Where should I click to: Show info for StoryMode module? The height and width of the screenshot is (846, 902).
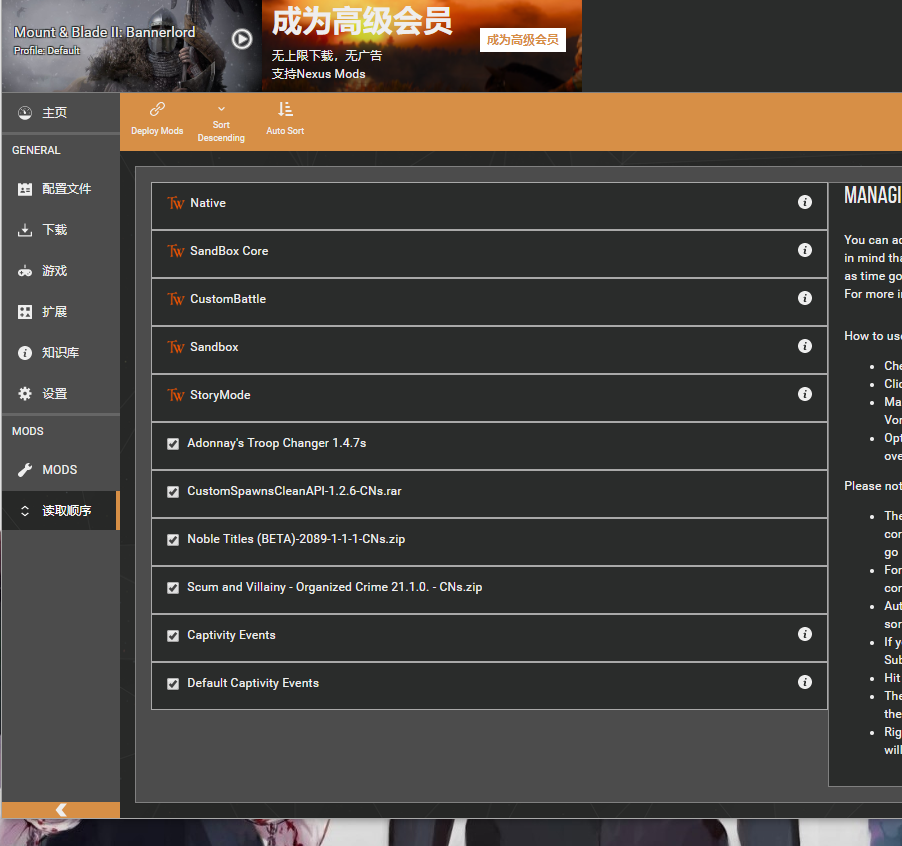(804, 394)
